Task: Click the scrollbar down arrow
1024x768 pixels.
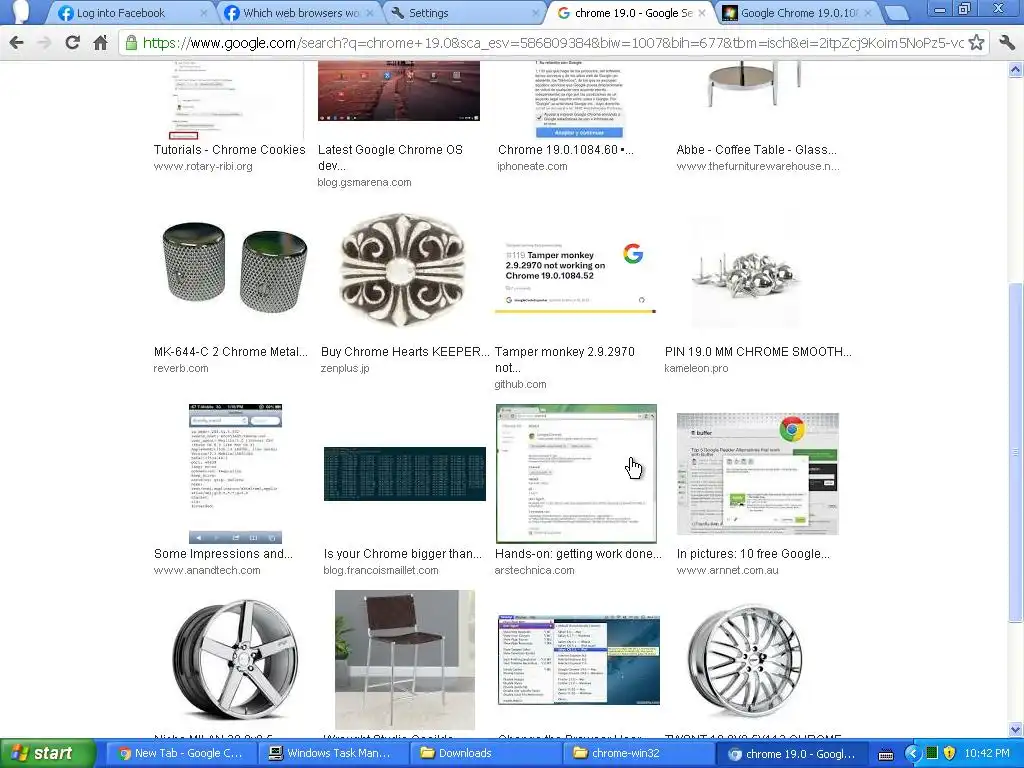Action: [1016, 729]
